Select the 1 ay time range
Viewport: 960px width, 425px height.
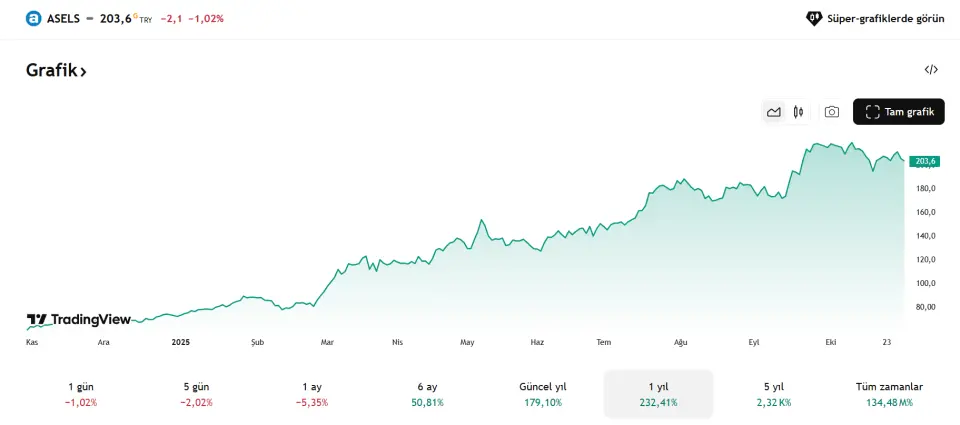click(x=312, y=394)
